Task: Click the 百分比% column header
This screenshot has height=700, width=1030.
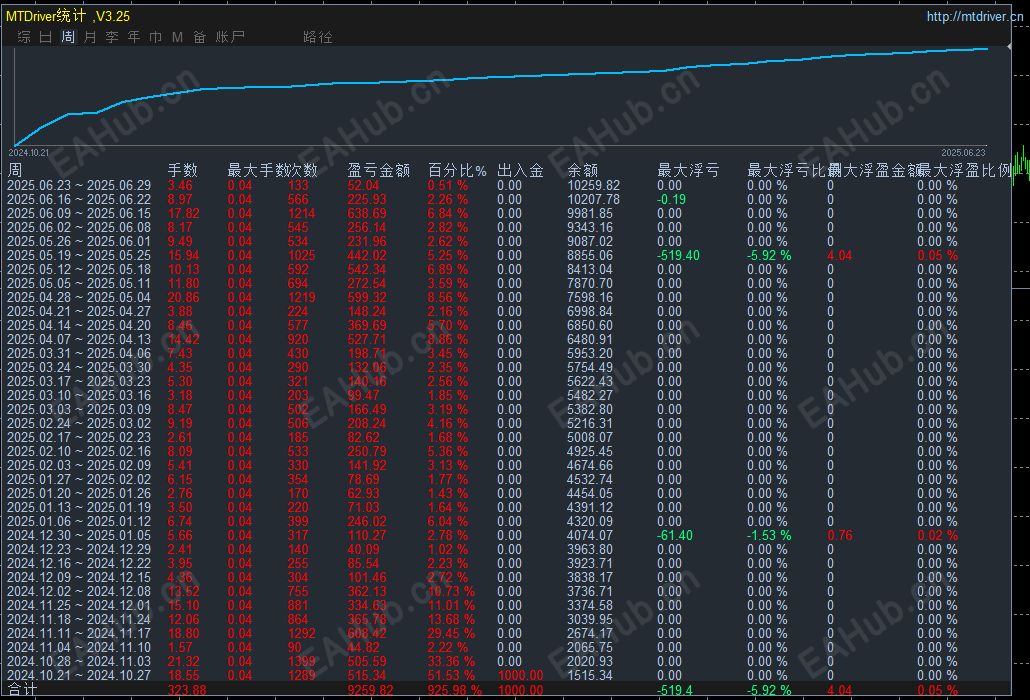Action: pyautogui.click(x=457, y=171)
